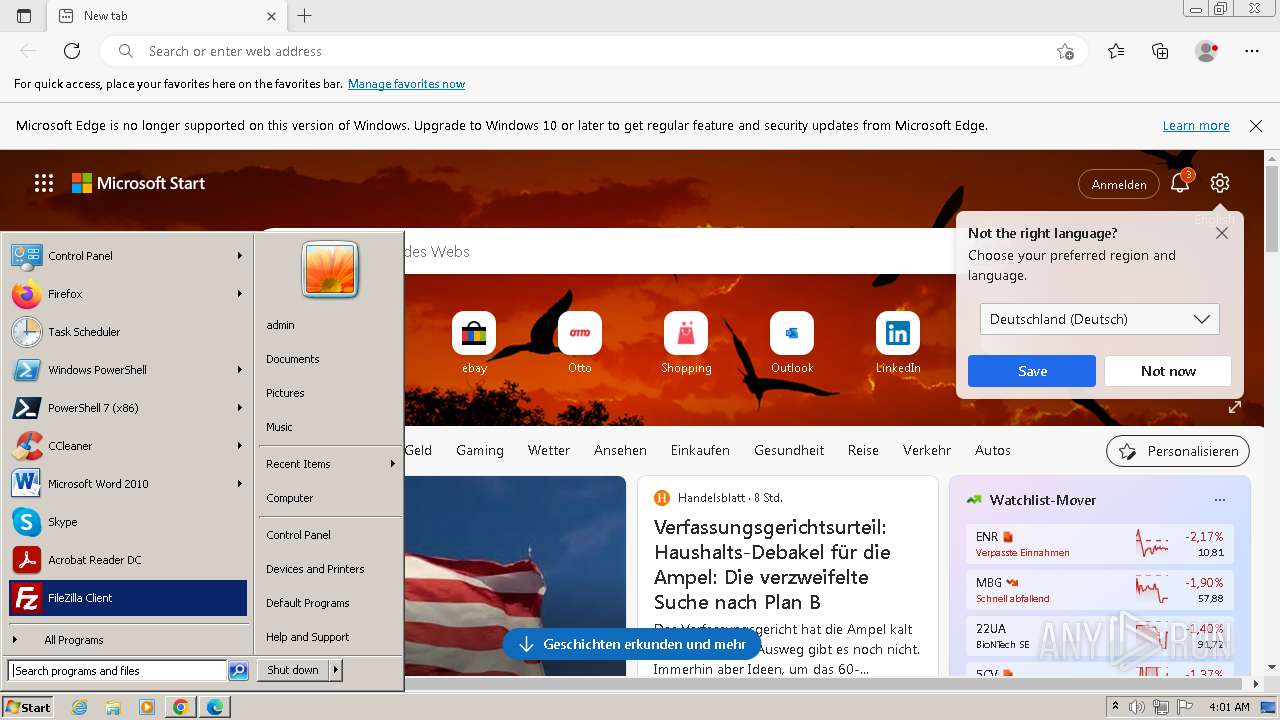1280x720 pixels.
Task: Open Chrome from the taskbar
Action: tap(181, 707)
